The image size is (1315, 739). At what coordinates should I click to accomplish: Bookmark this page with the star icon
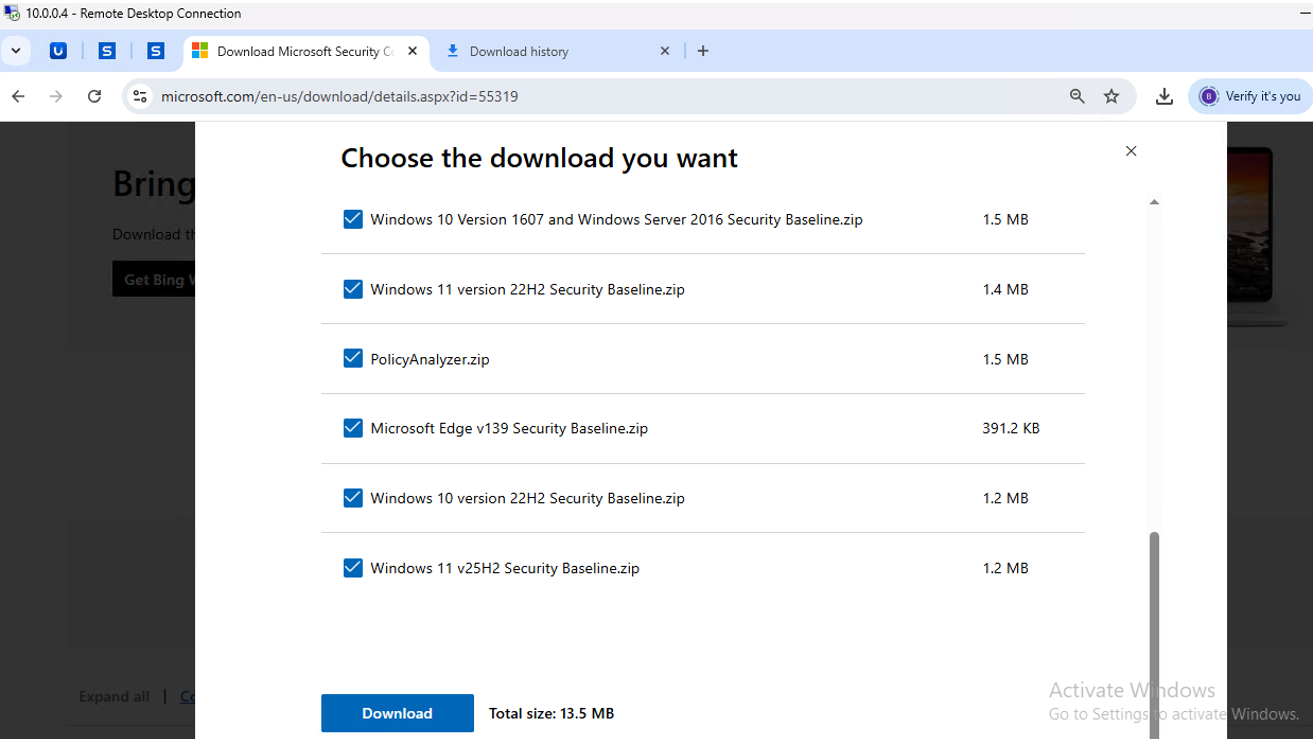(x=1111, y=97)
